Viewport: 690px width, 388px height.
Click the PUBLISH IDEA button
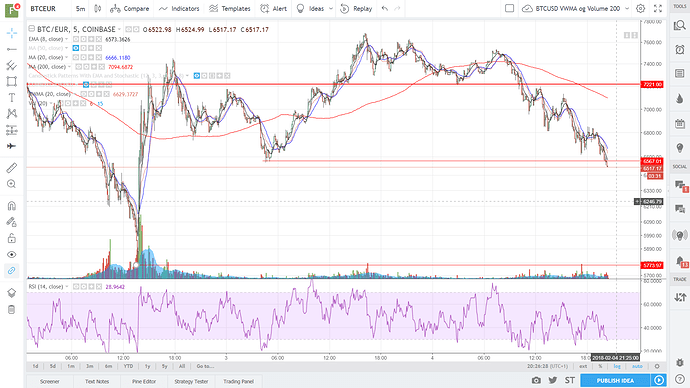(615, 380)
